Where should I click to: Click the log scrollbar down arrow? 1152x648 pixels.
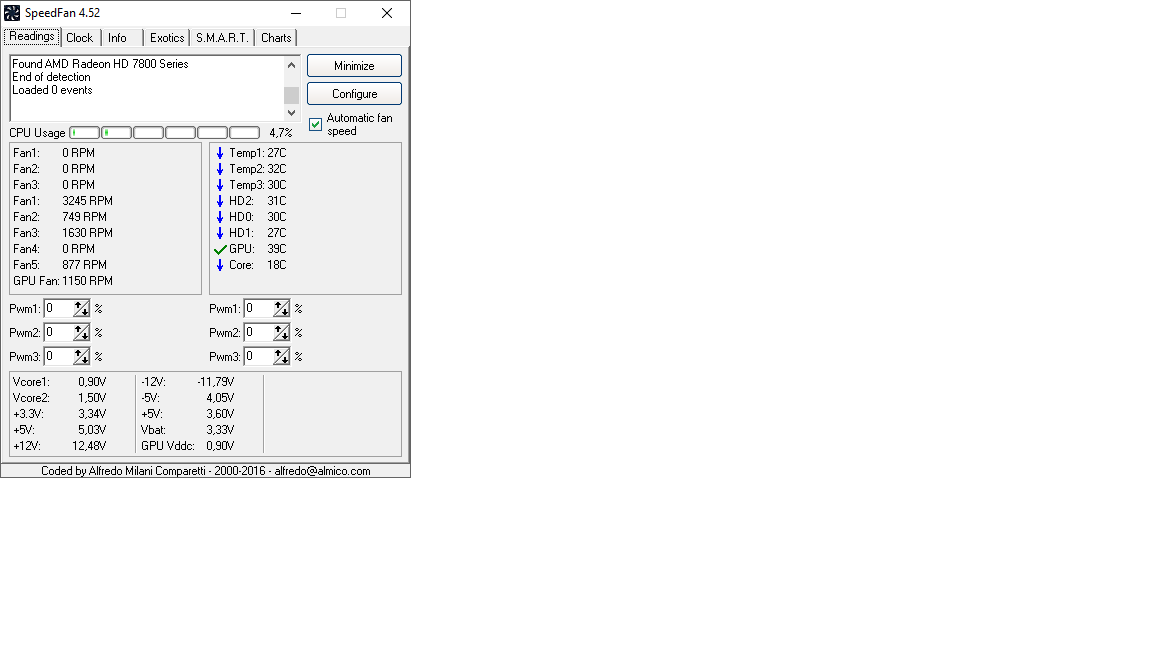tap(292, 112)
